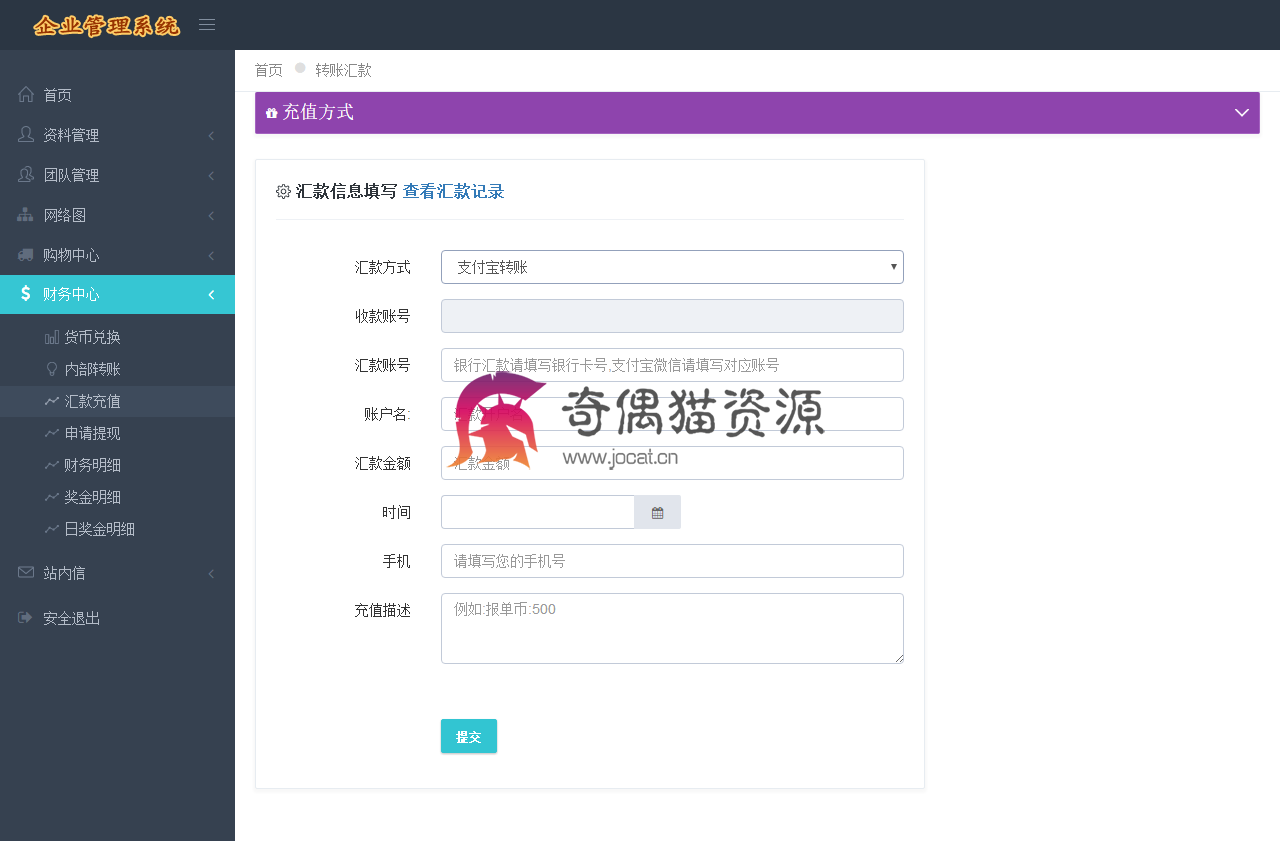The width and height of the screenshot is (1280, 841).
Task: Expand 网络图 submenu arrow
Action: point(211,215)
